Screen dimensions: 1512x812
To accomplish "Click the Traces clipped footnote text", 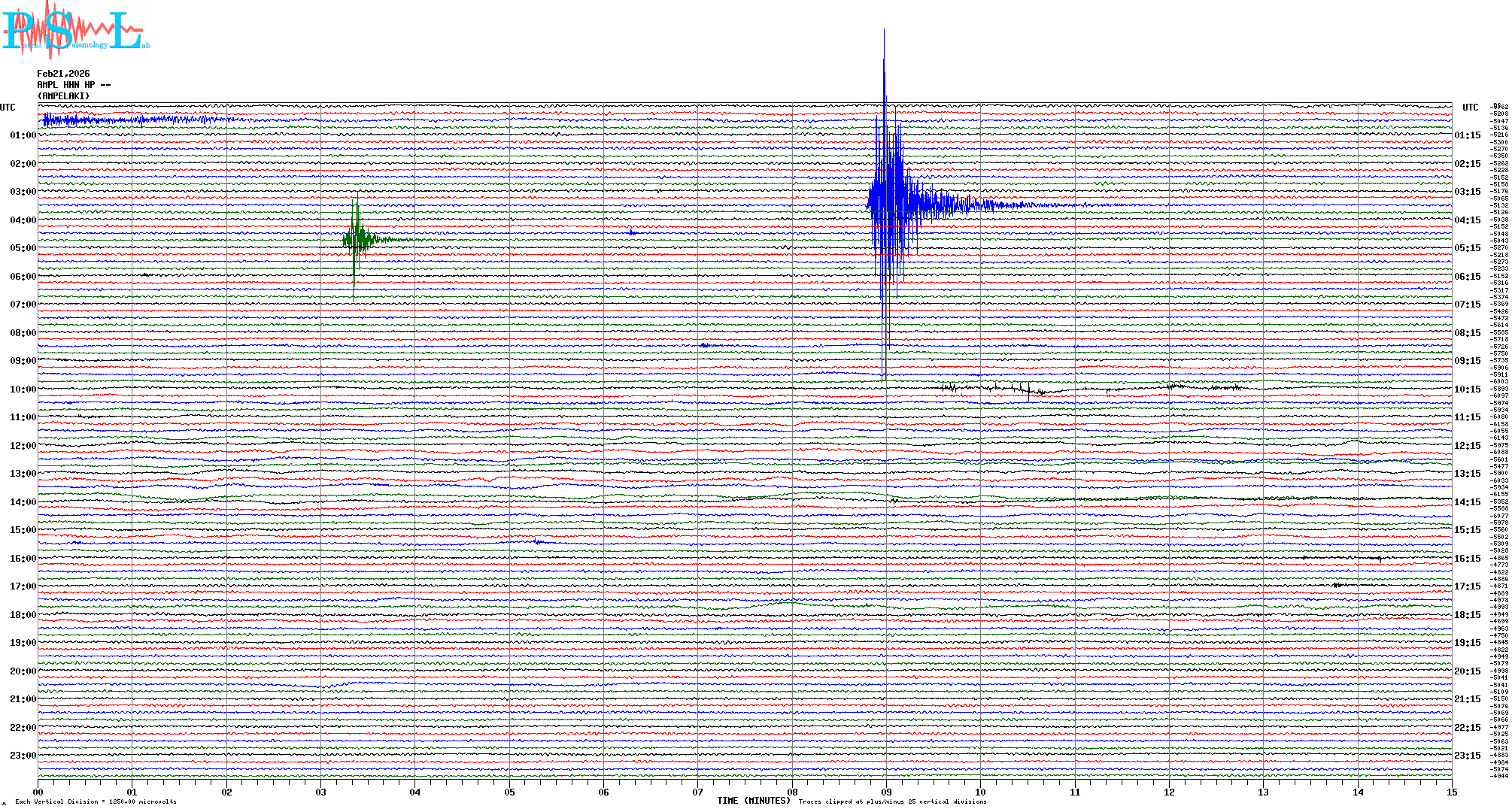I will point(892,801).
